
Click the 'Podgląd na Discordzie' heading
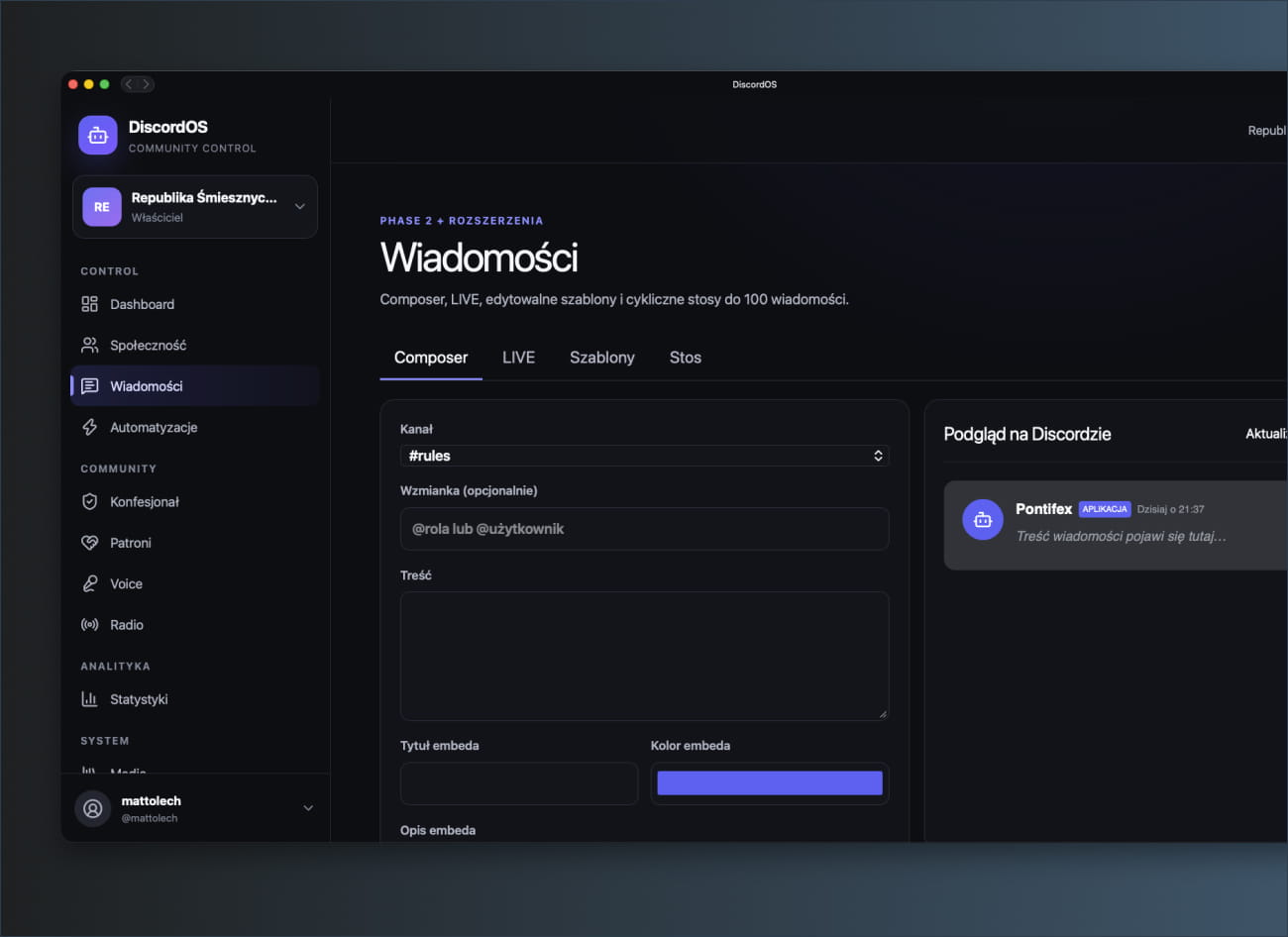[x=1027, y=434]
